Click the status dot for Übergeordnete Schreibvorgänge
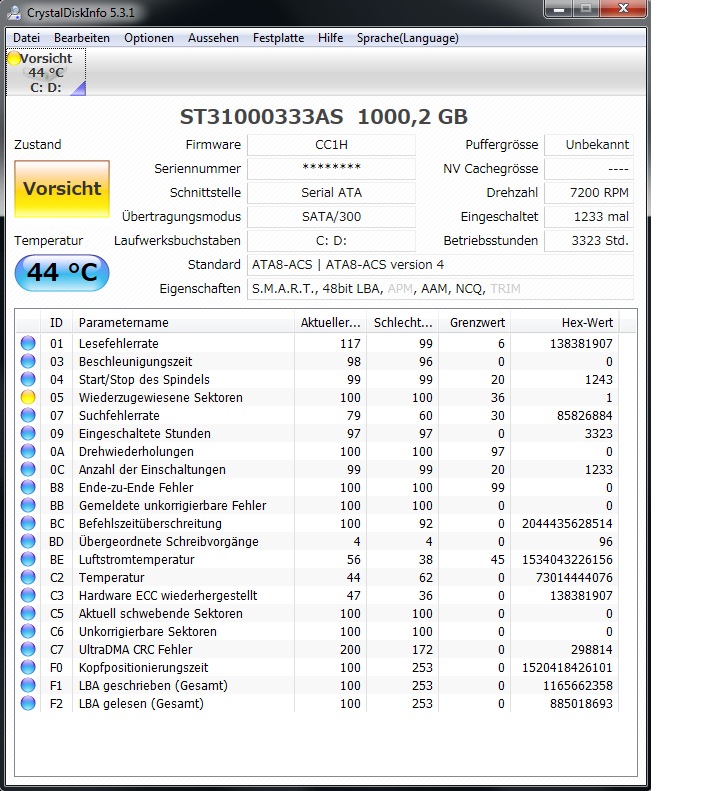712x791 pixels. (28, 541)
